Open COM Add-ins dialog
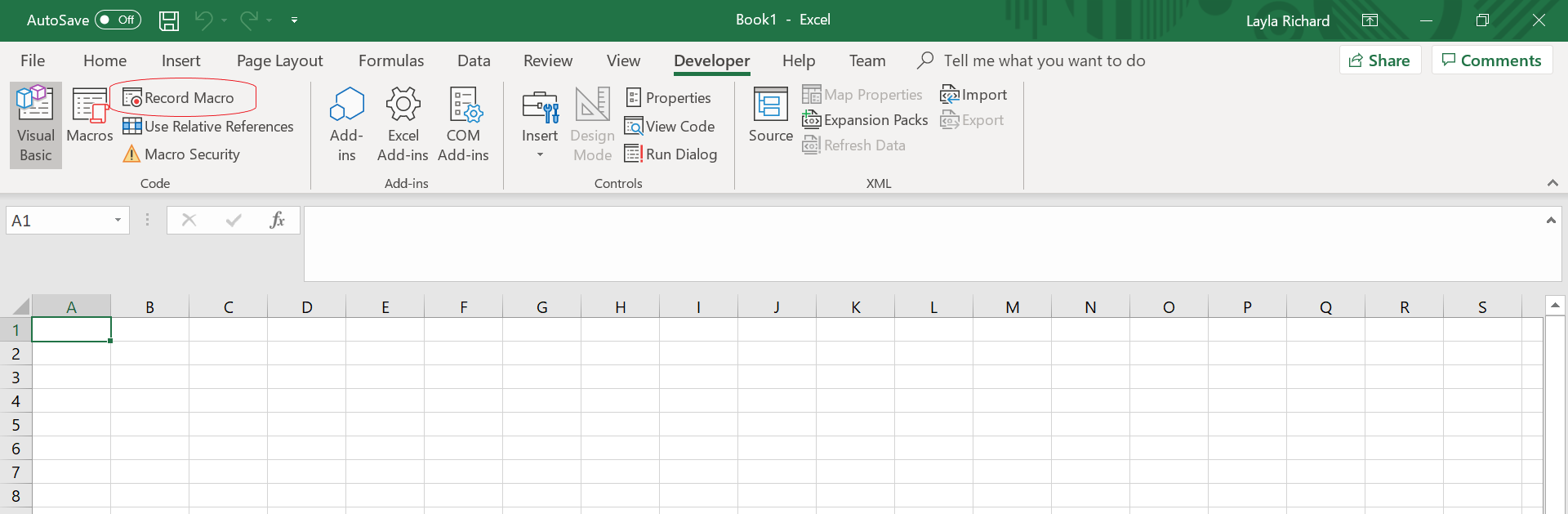The height and width of the screenshot is (514, 1568). (463, 124)
